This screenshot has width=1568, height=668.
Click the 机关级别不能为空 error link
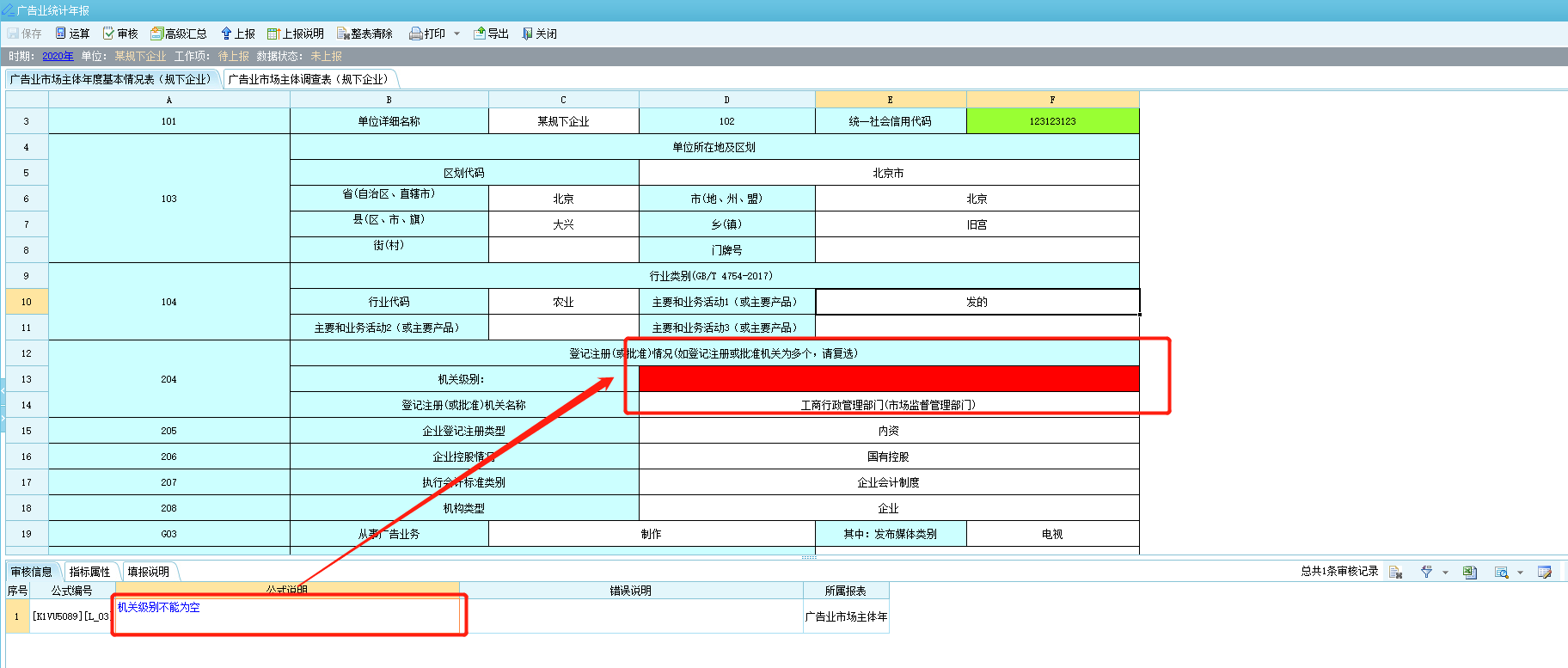pyautogui.click(x=158, y=607)
